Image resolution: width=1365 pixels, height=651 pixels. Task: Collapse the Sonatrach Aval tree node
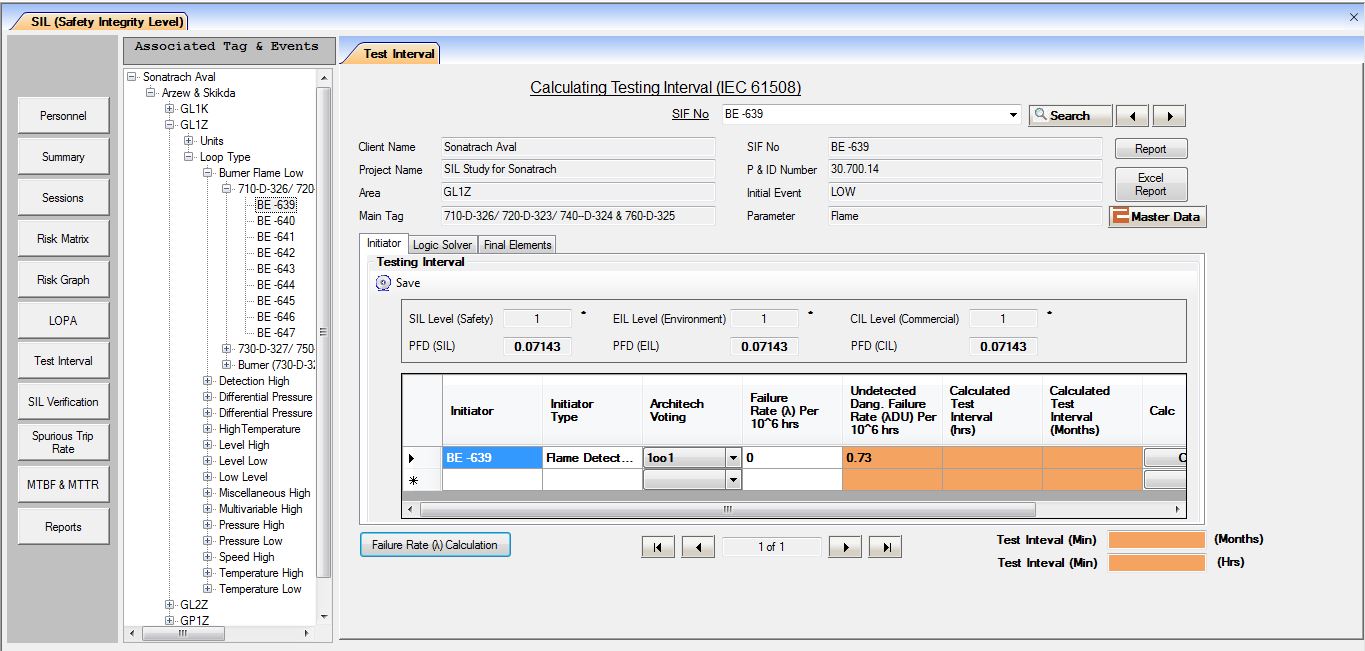tap(132, 77)
